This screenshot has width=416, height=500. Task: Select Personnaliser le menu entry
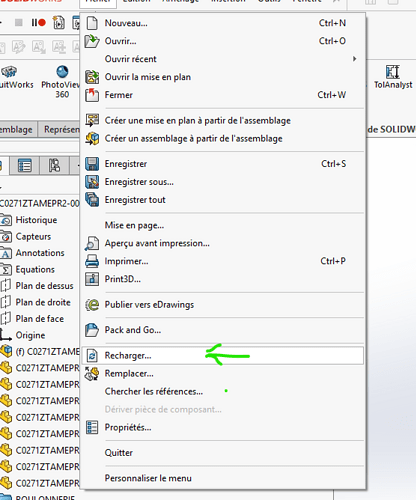(222, 478)
